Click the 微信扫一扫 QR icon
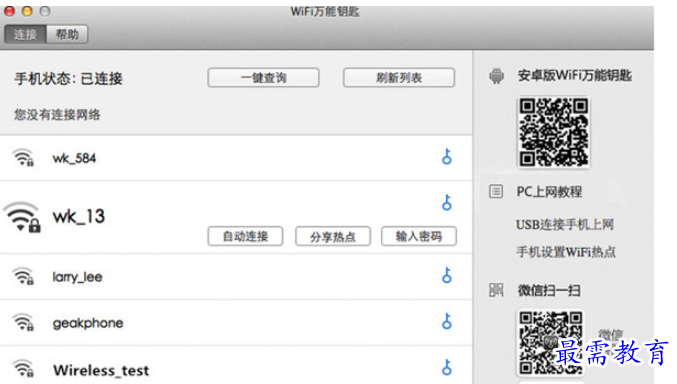The height and width of the screenshot is (384, 677). tap(496, 290)
